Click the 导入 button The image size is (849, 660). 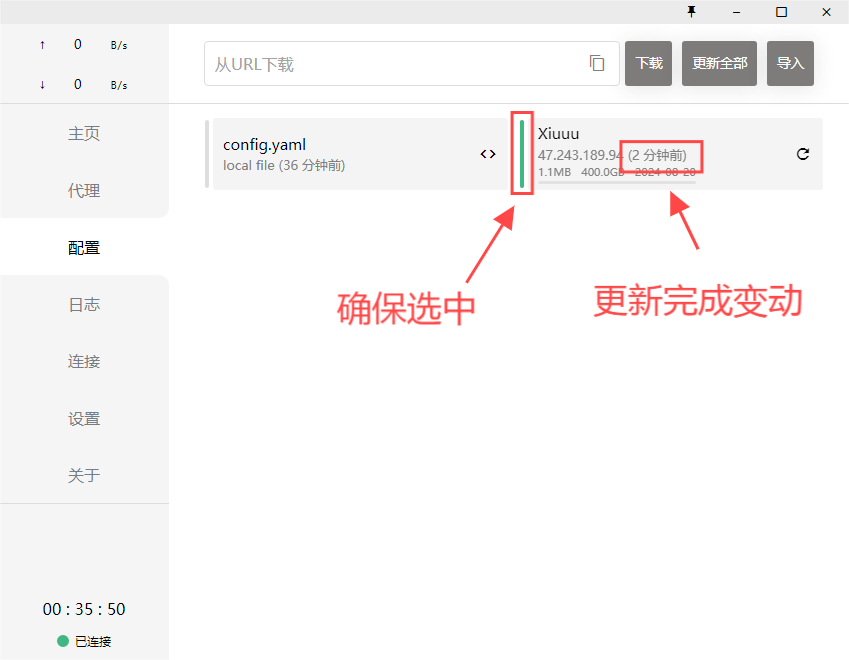(790, 63)
